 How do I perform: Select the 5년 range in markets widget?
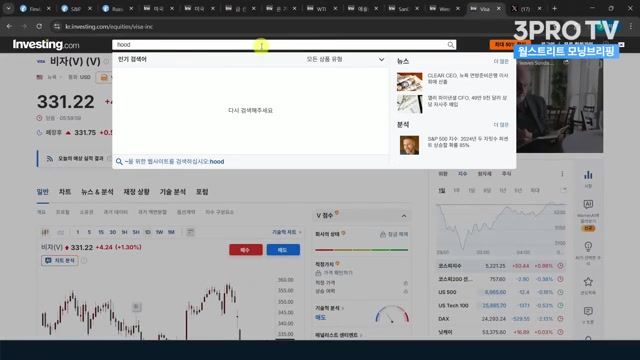518,191
